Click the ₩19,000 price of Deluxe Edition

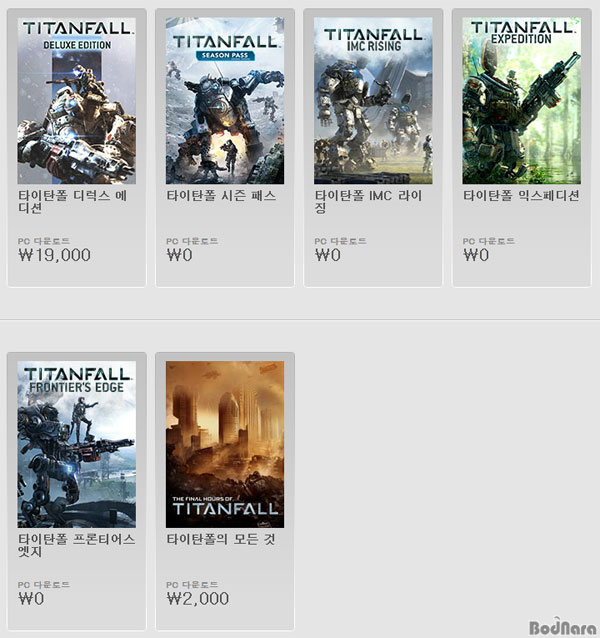tap(55, 255)
